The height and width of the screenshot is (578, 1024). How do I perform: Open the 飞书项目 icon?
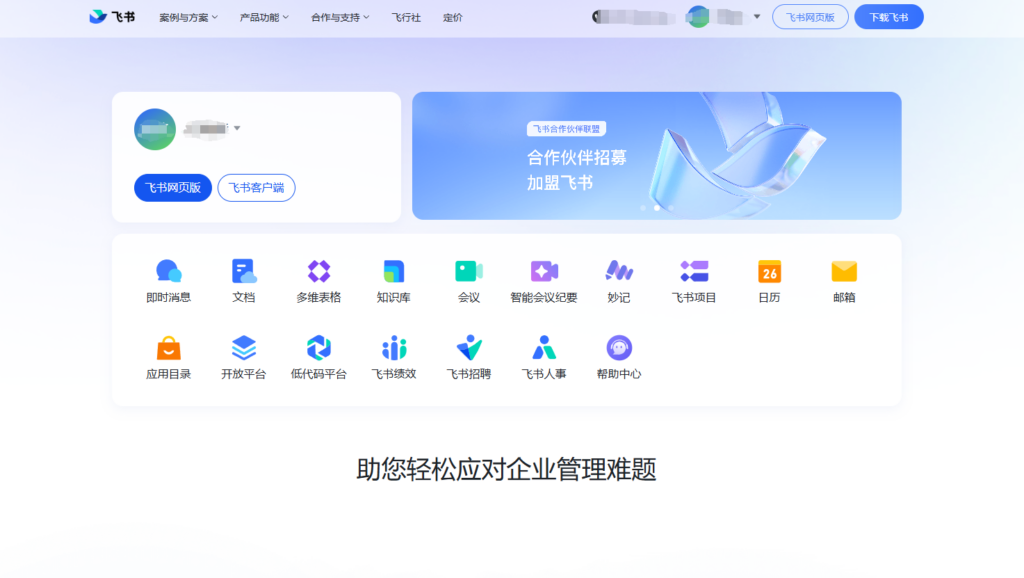[x=694, y=271]
